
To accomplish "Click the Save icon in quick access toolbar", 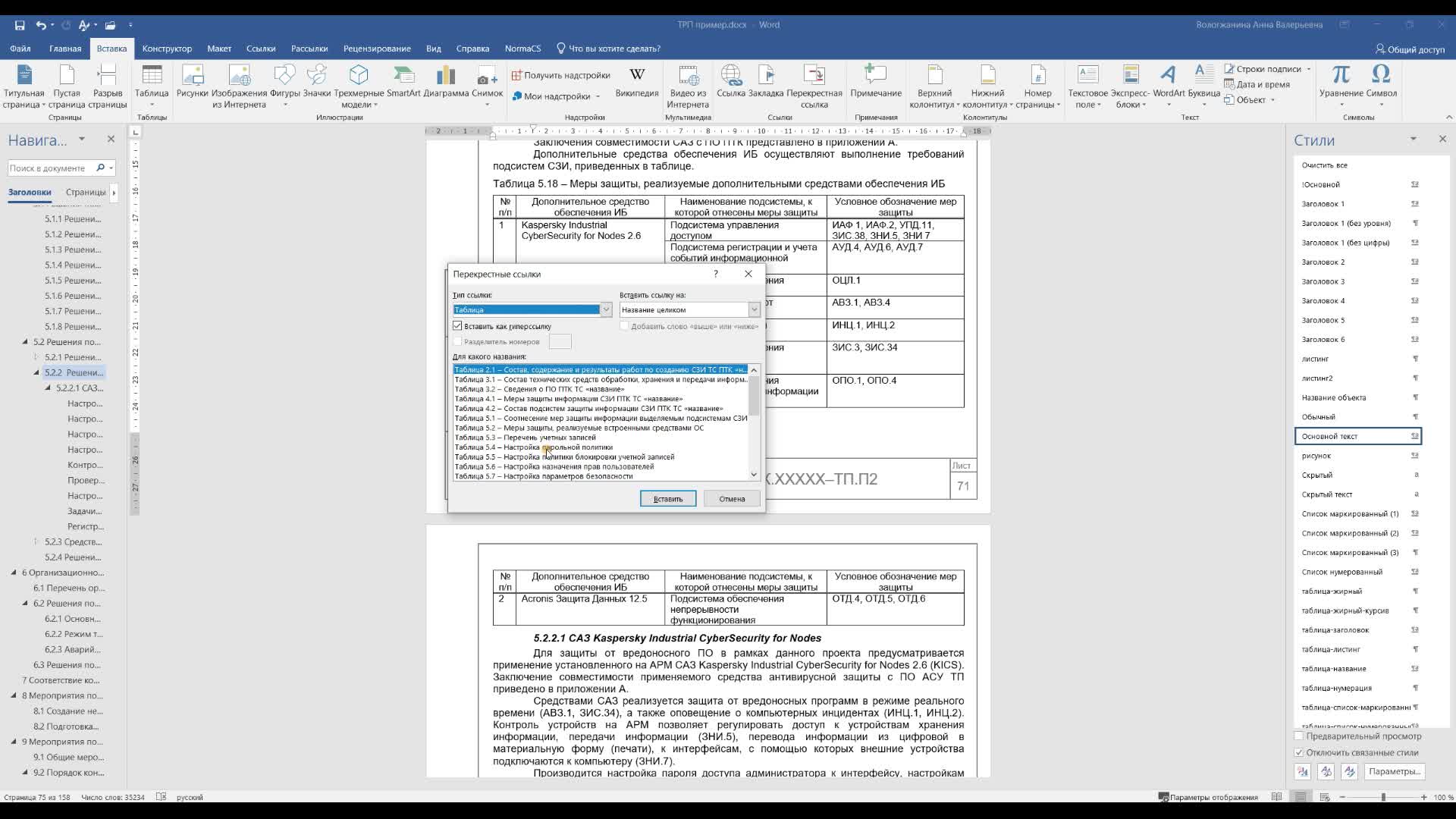I will 20,25.
